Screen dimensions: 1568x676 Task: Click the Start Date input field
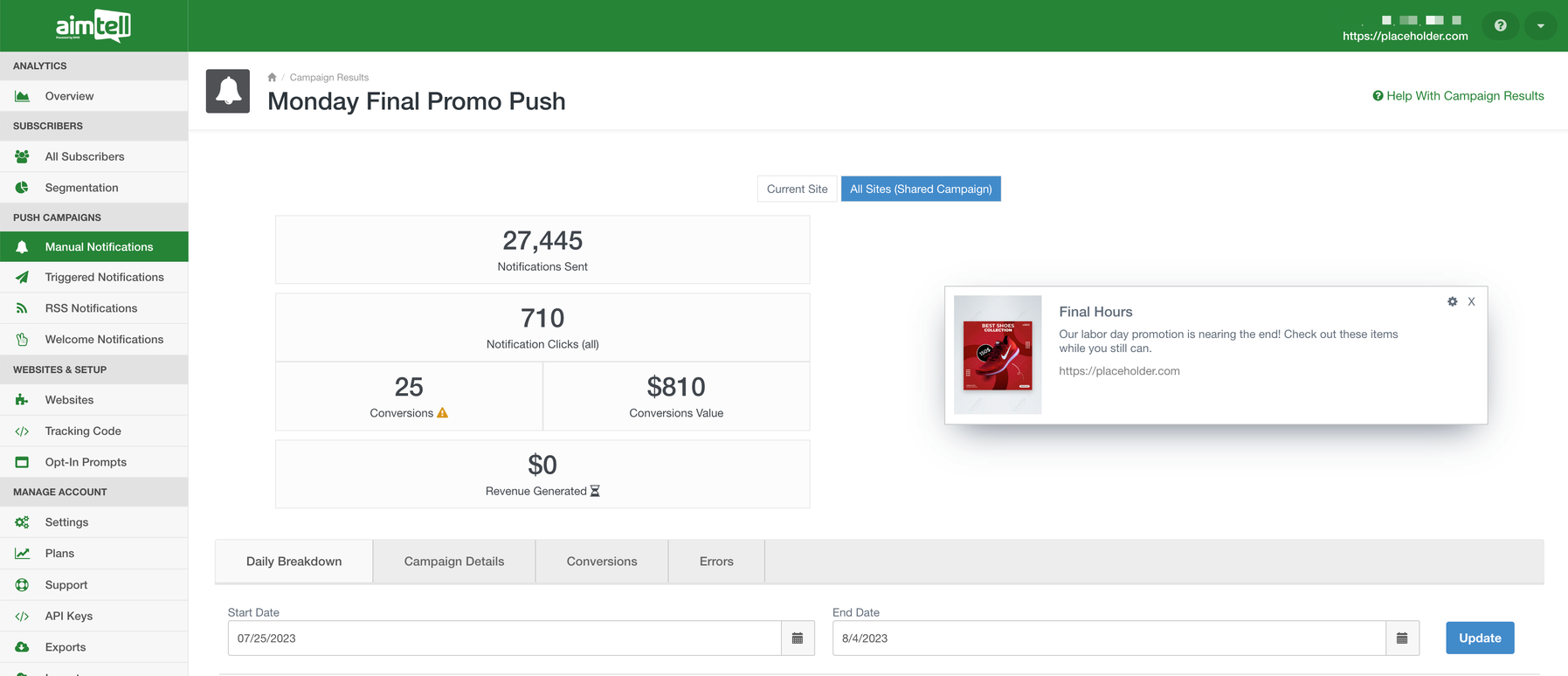[x=504, y=638]
